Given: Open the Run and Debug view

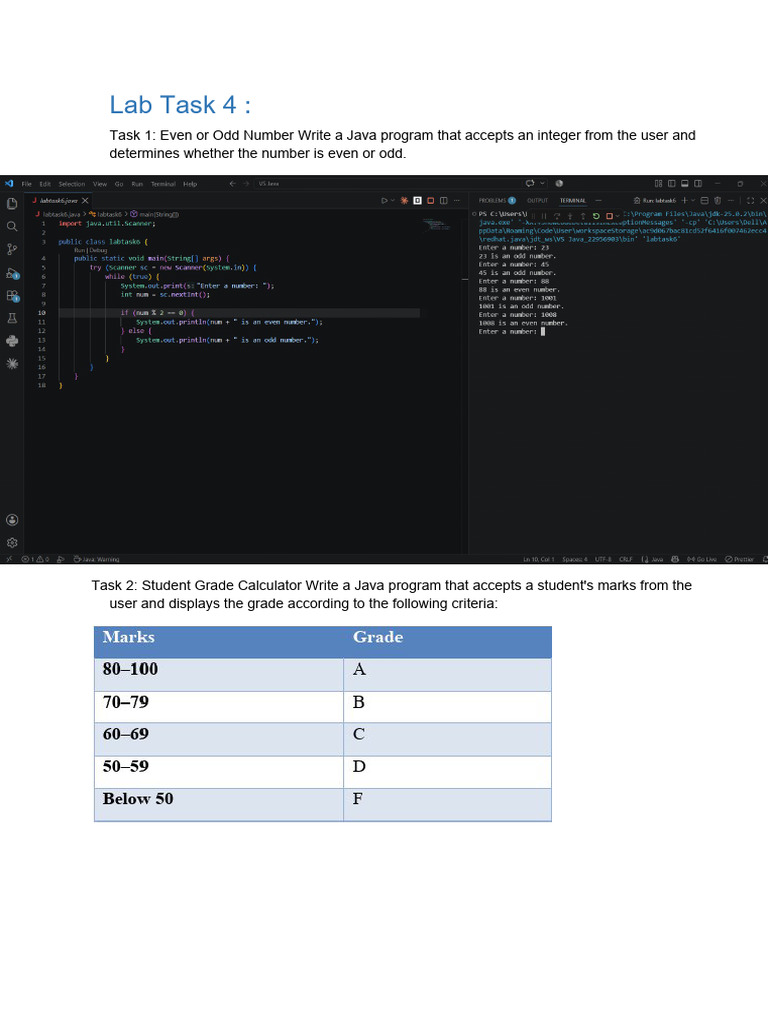Looking at the screenshot, I should (12, 273).
